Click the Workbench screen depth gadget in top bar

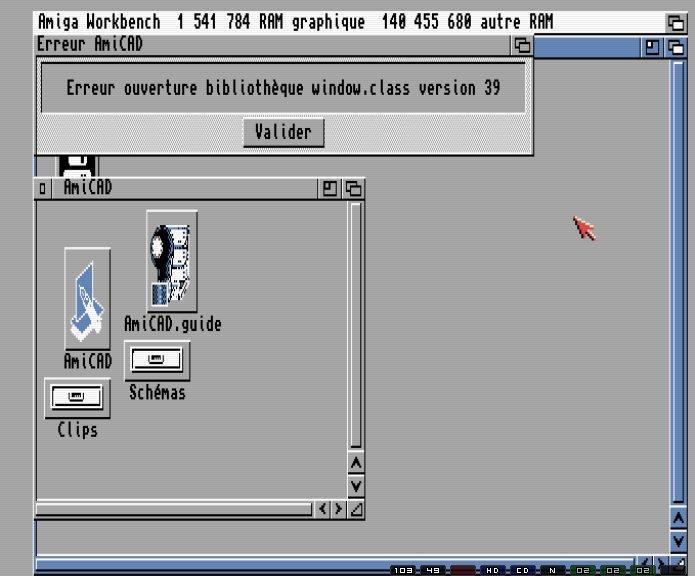coord(676,22)
